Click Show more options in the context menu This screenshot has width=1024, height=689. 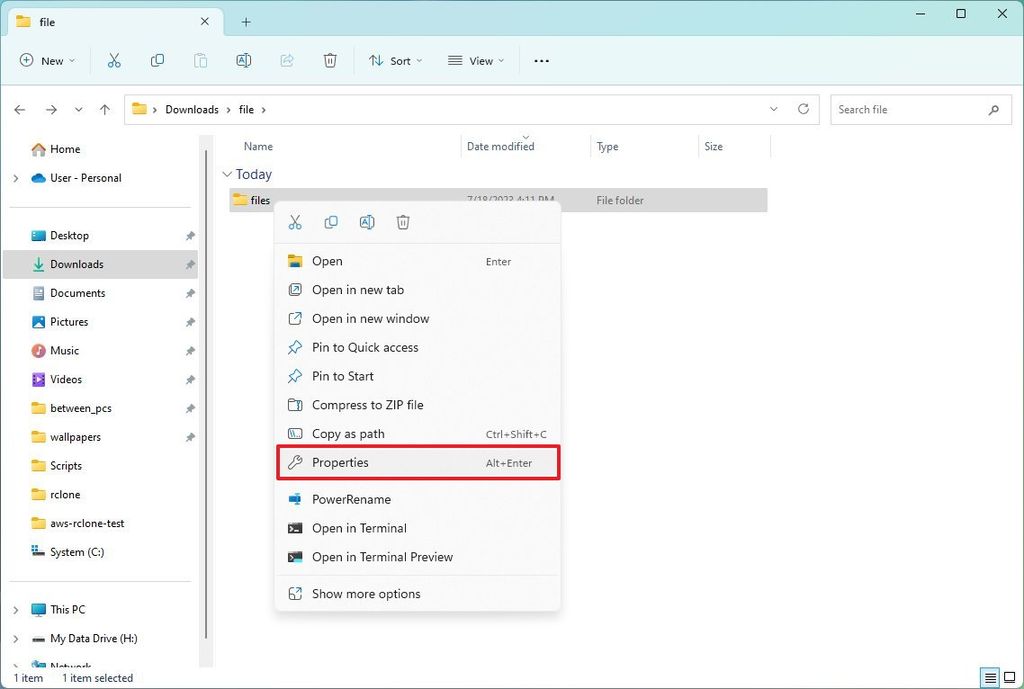pos(367,593)
